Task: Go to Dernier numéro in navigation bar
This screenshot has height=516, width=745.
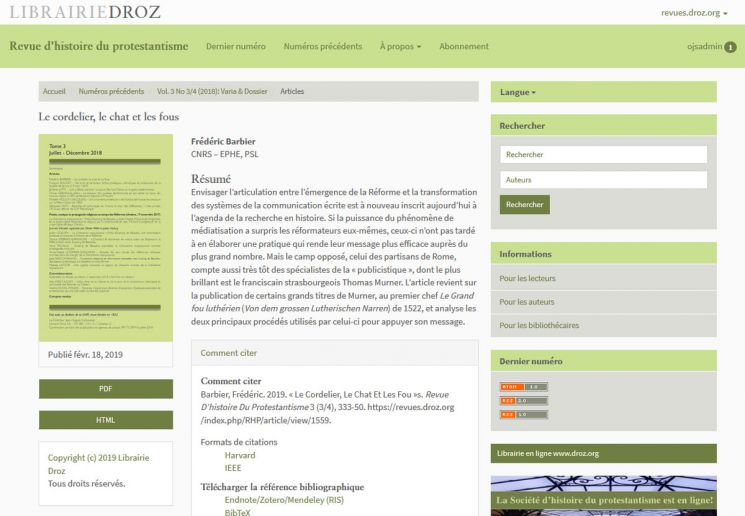Action: [x=236, y=46]
